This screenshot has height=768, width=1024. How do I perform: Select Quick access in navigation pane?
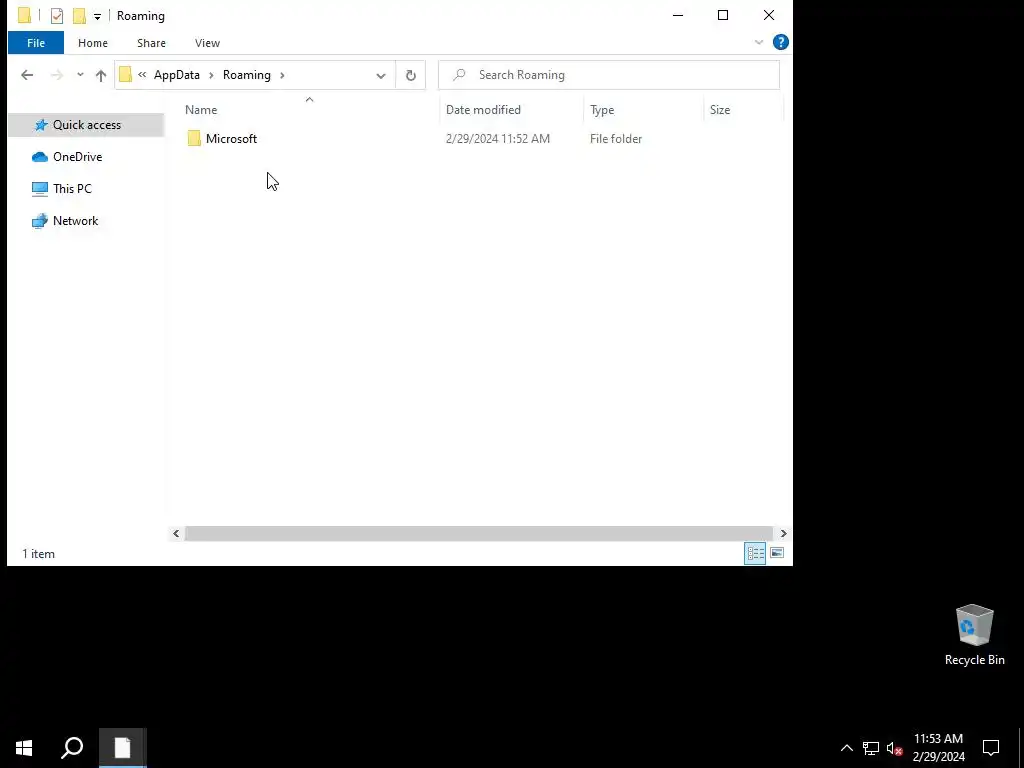pyautogui.click(x=86, y=125)
